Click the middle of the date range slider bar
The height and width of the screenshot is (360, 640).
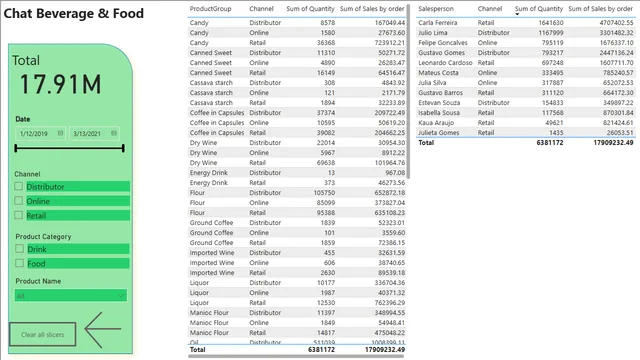click(69, 148)
